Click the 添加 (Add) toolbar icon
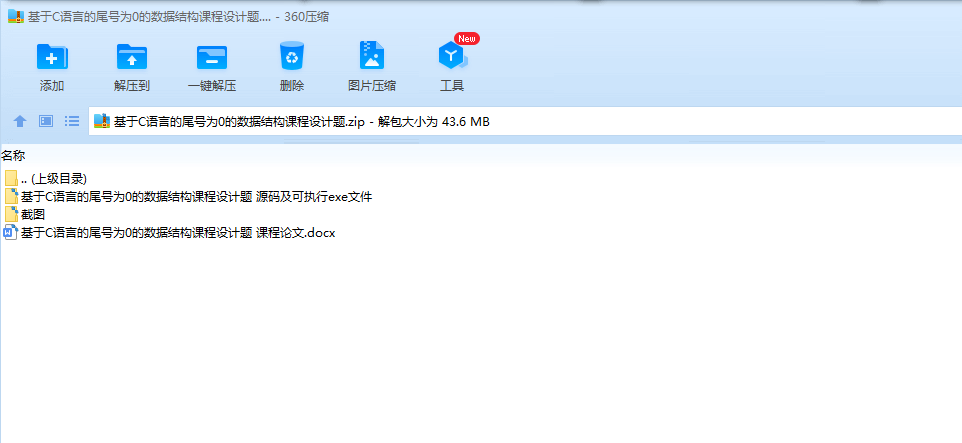The image size is (962, 443). pyautogui.click(x=52, y=57)
